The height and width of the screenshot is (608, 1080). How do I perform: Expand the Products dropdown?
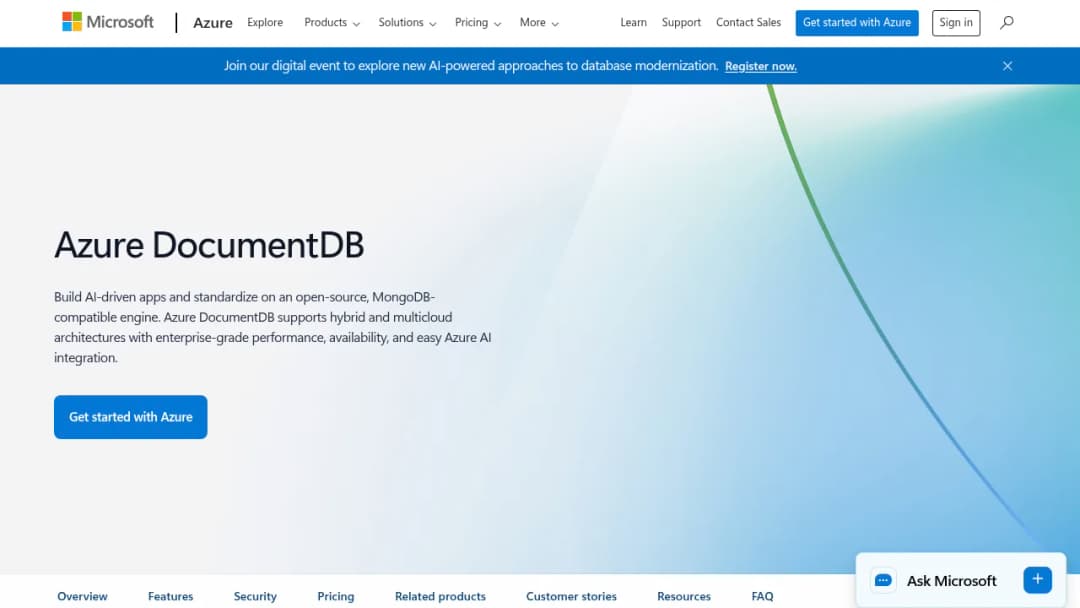coord(332,23)
